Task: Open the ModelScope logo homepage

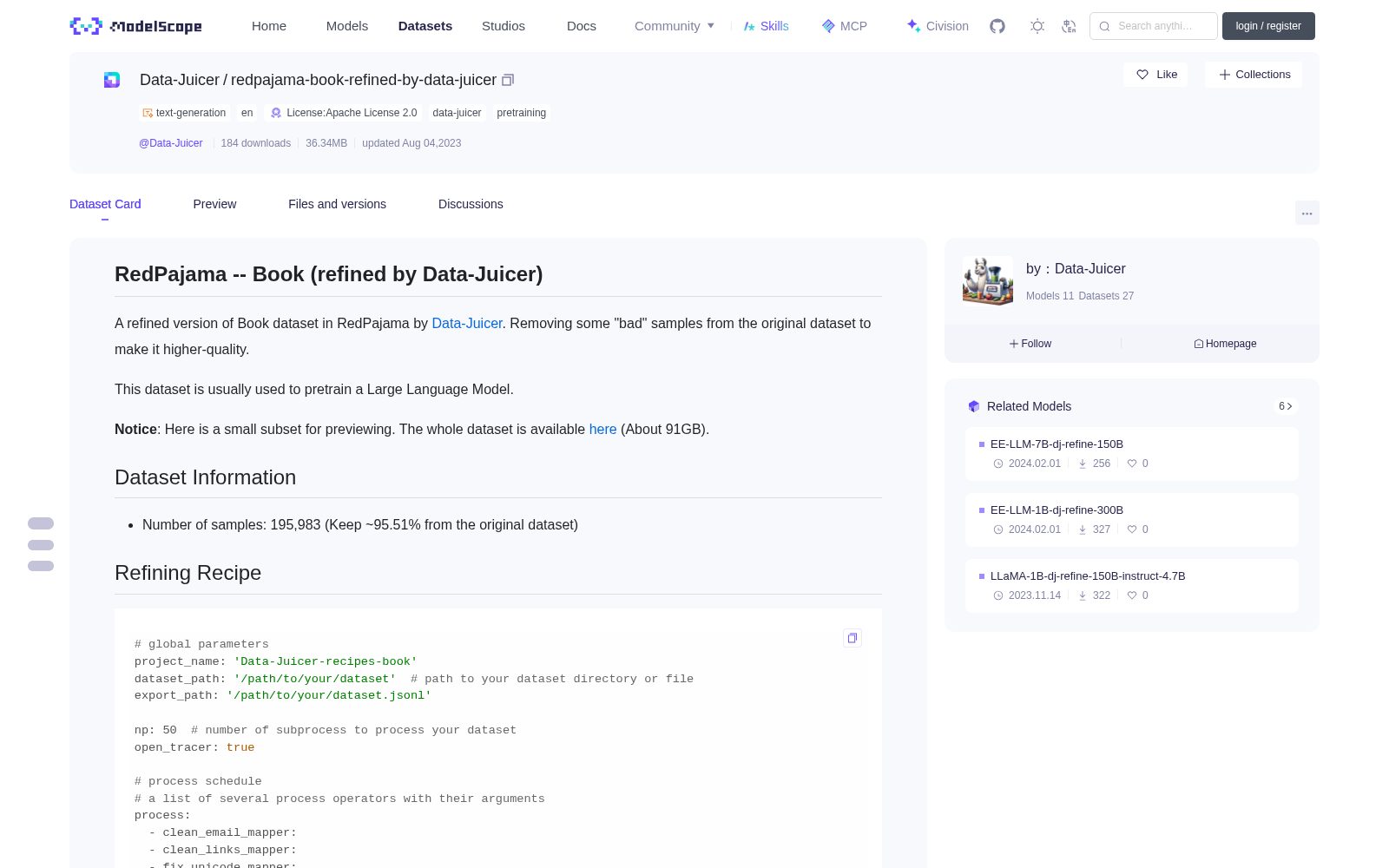Action: pos(135,26)
